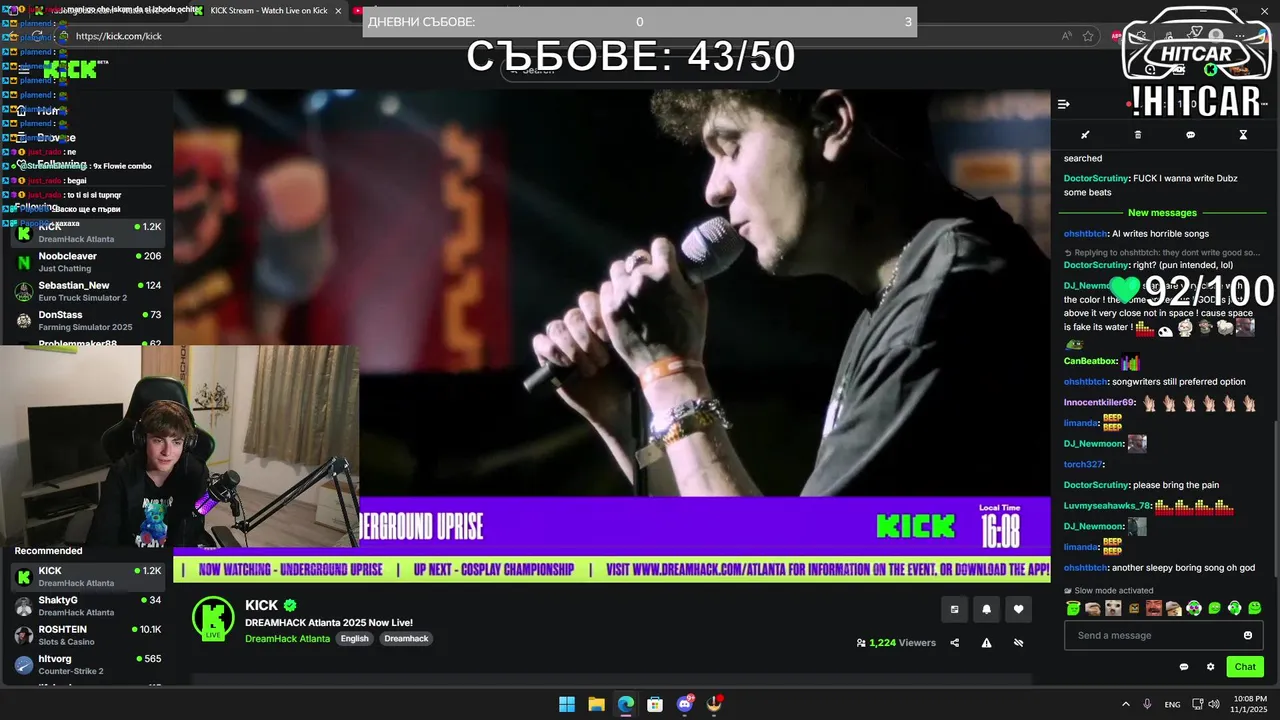Insert the white cat face emote
Screen dimensions: 1280x720
tap(1113, 608)
